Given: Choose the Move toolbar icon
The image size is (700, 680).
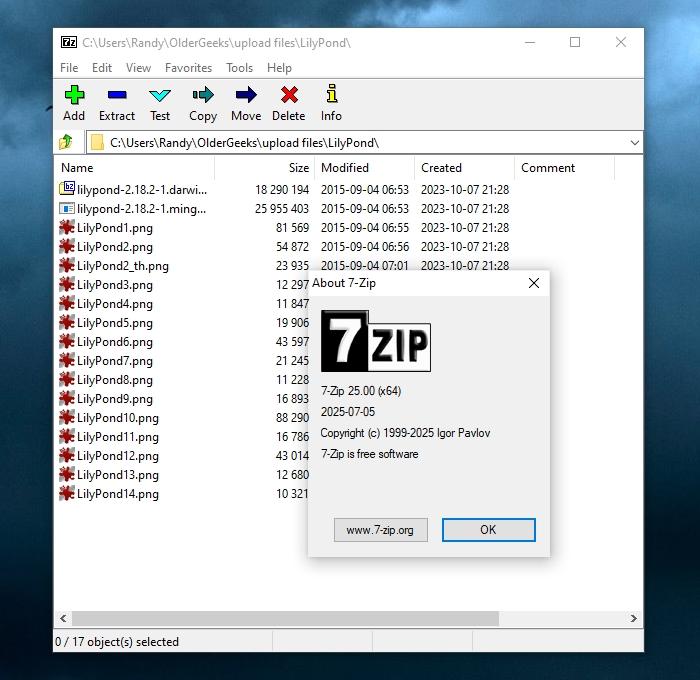Looking at the screenshot, I should click(x=246, y=95).
